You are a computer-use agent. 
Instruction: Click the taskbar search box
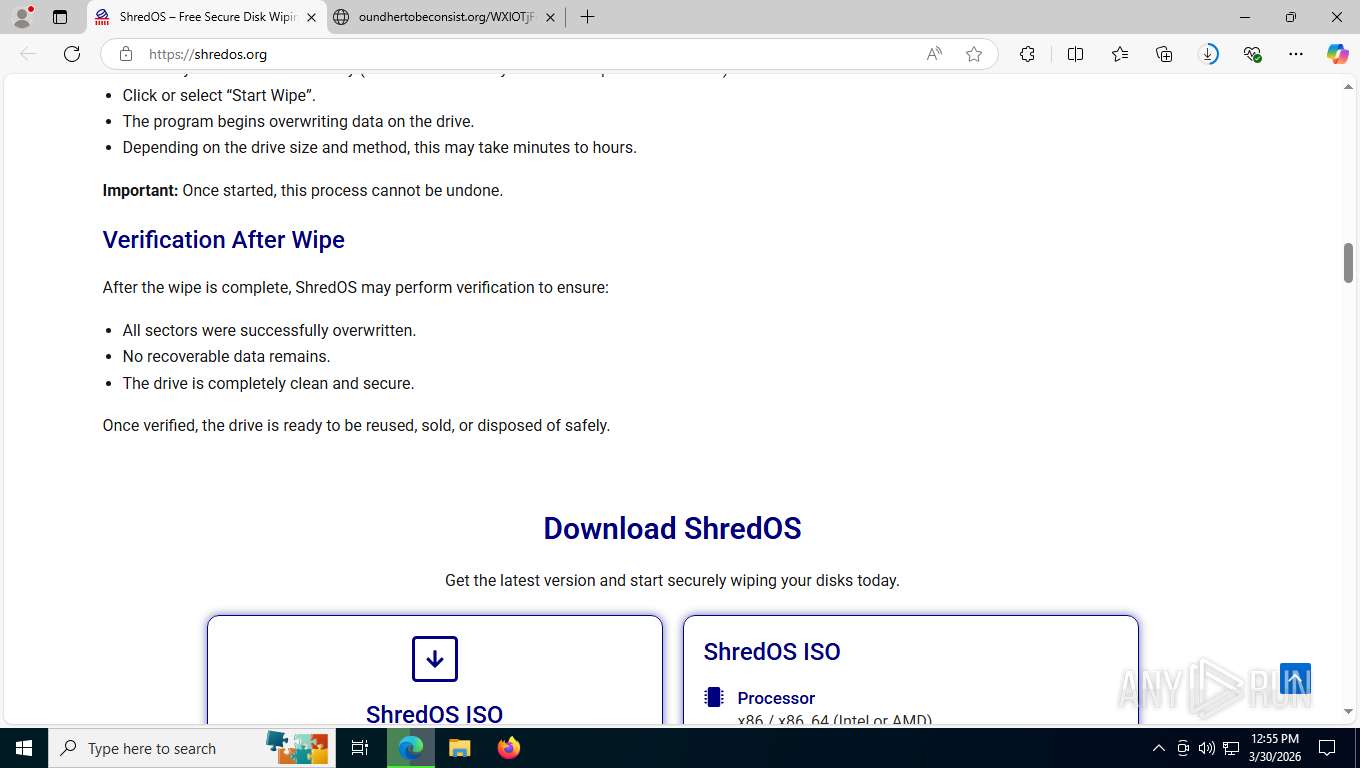(190, 748)
